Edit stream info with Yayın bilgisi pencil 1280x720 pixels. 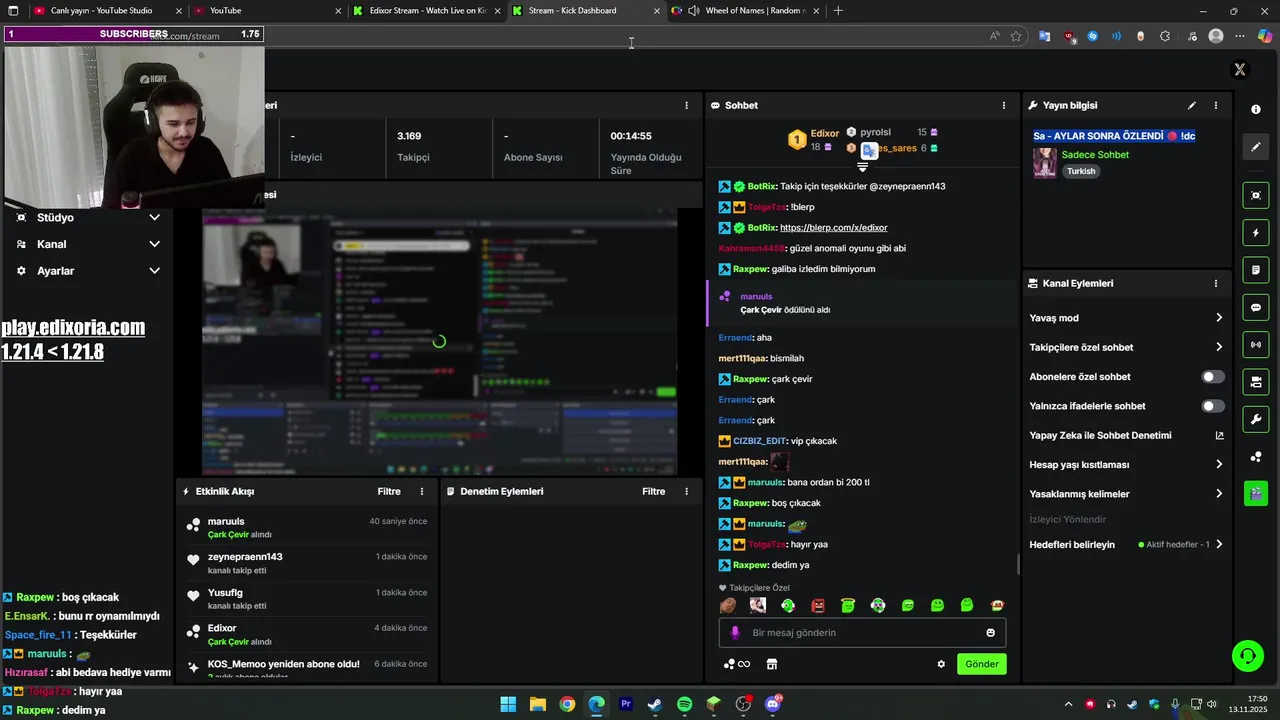click(1191, 105)
